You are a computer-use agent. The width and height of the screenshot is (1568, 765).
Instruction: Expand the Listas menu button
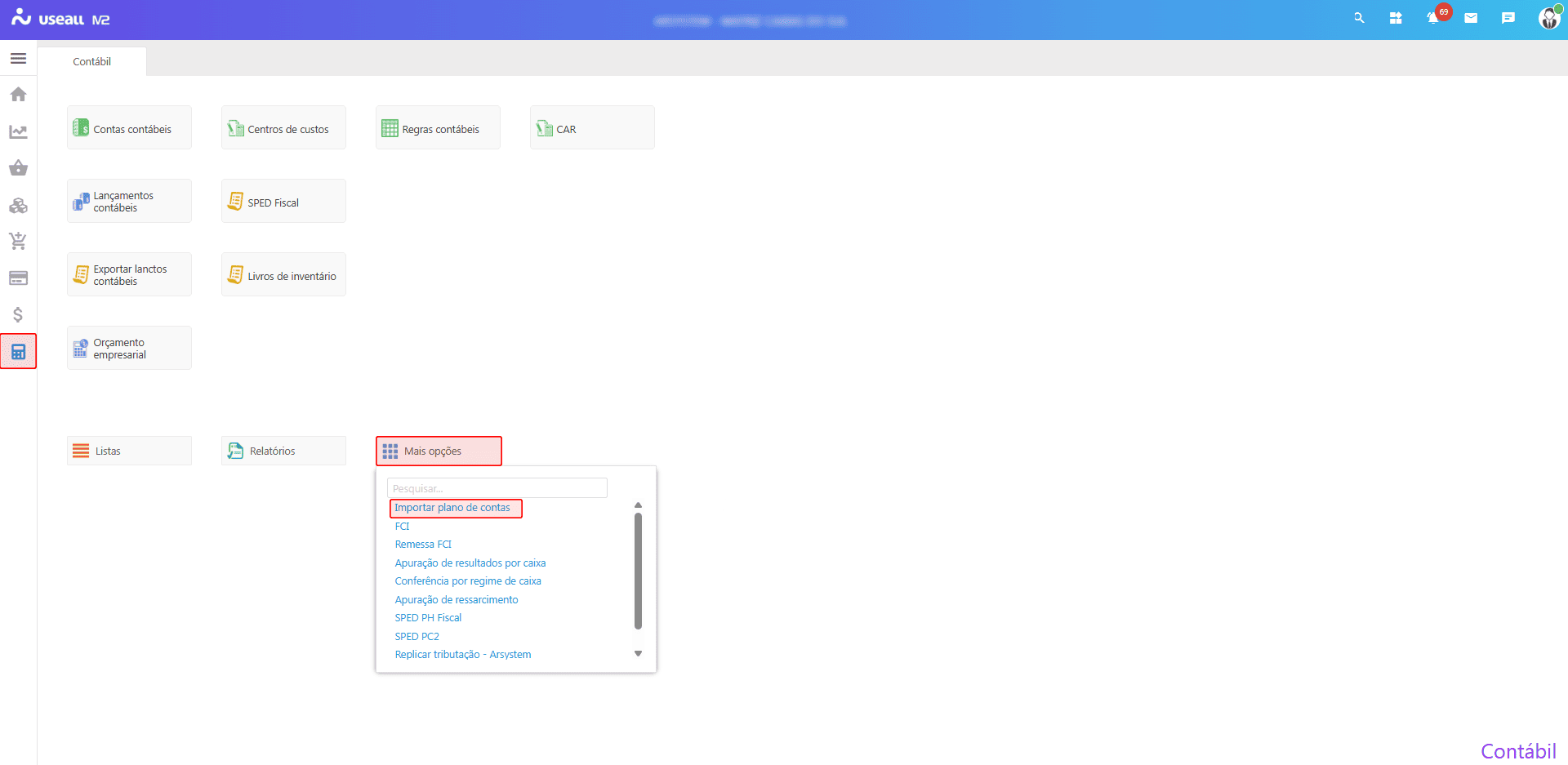(x=129, y=451)
